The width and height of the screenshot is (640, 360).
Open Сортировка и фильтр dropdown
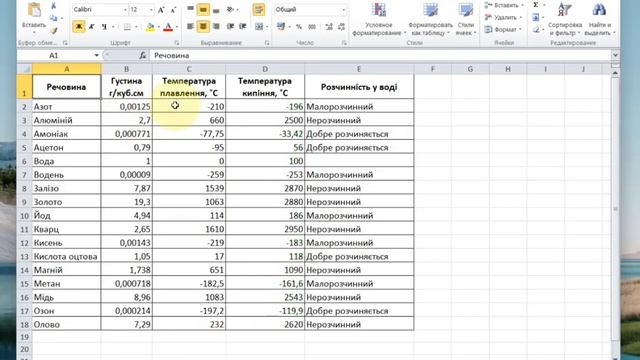[x=564, y=19]
